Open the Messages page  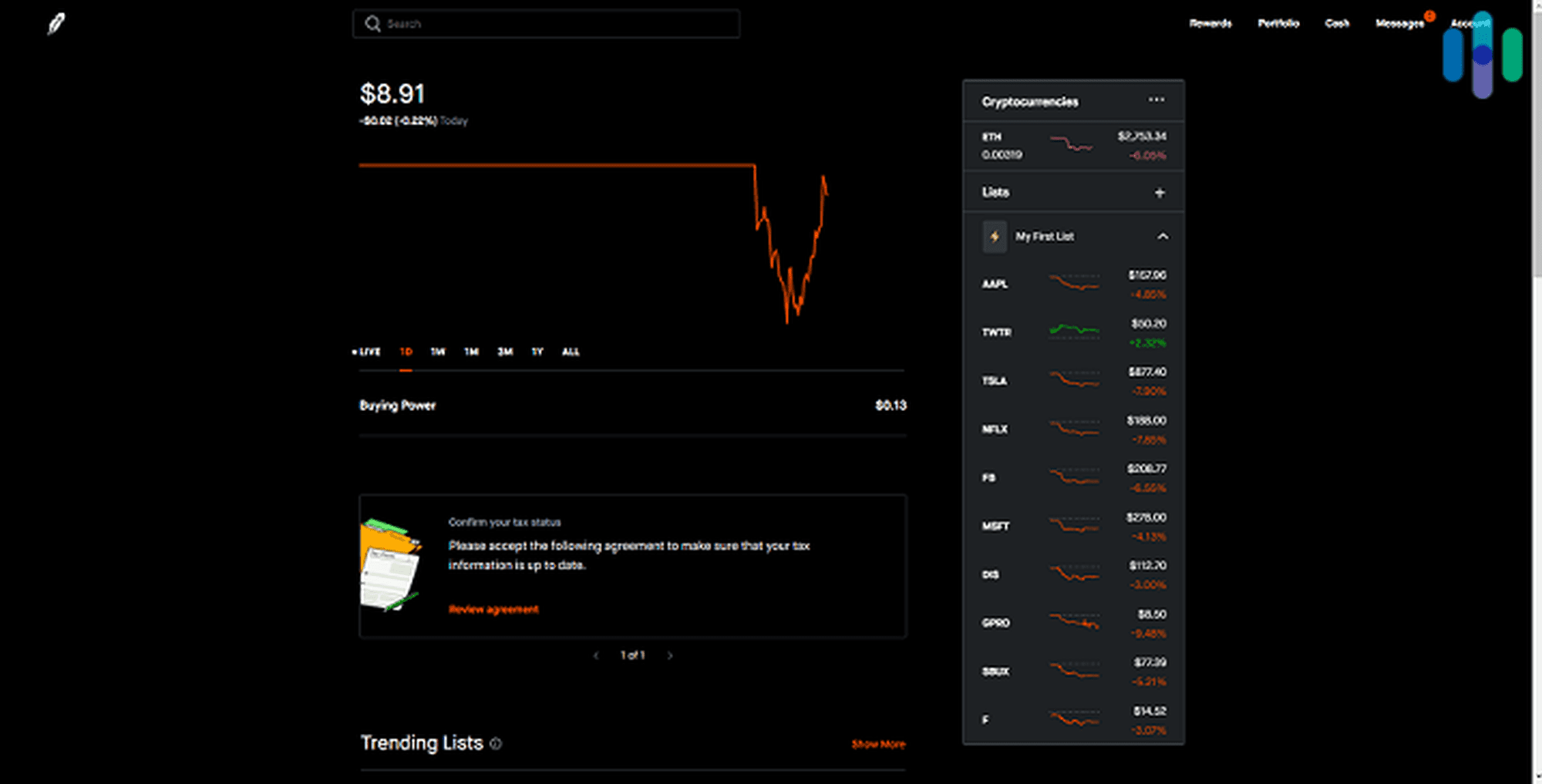[x=1400, y=24]
